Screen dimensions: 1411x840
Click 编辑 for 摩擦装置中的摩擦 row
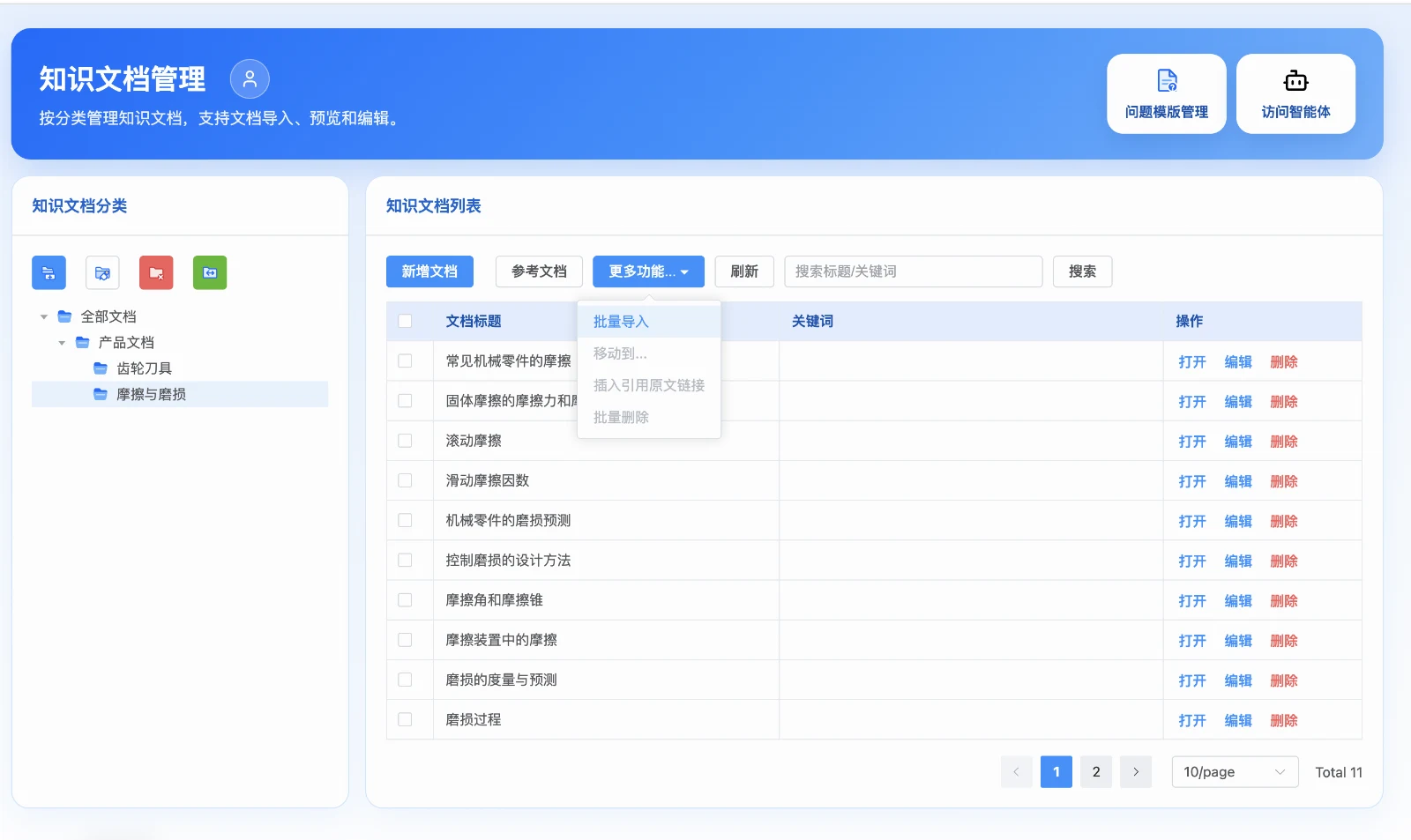[x=1238, y=641]
